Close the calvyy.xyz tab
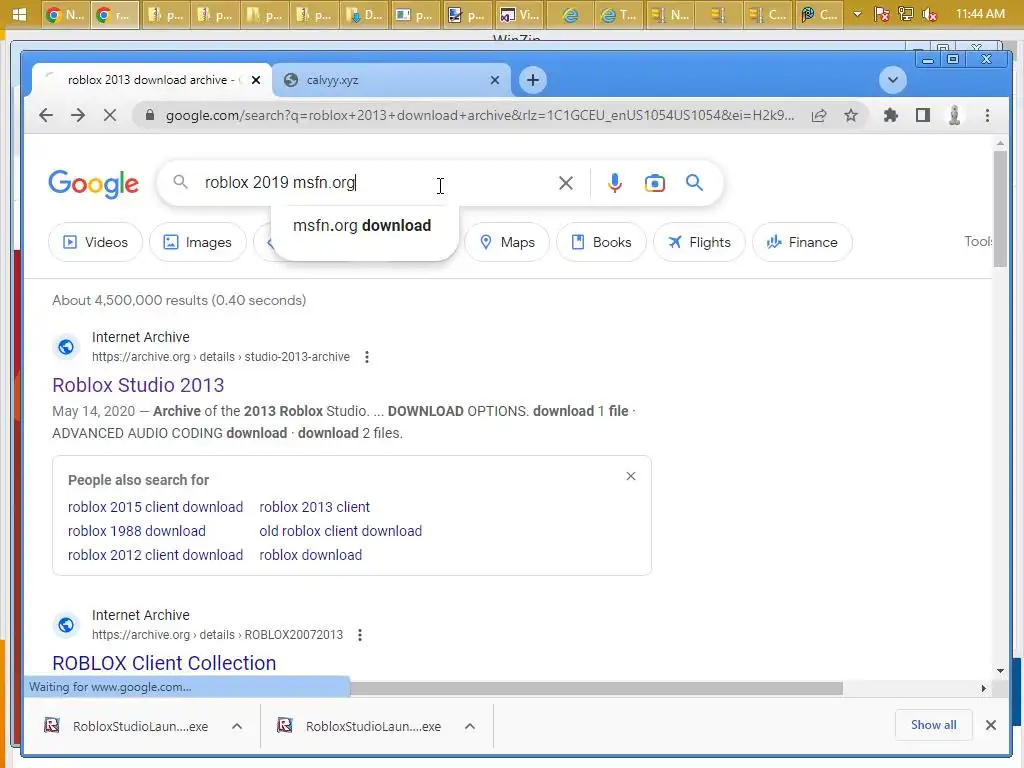Image resolution: width=1024 pixels, height=768 pixels. [x=494, y=80]
